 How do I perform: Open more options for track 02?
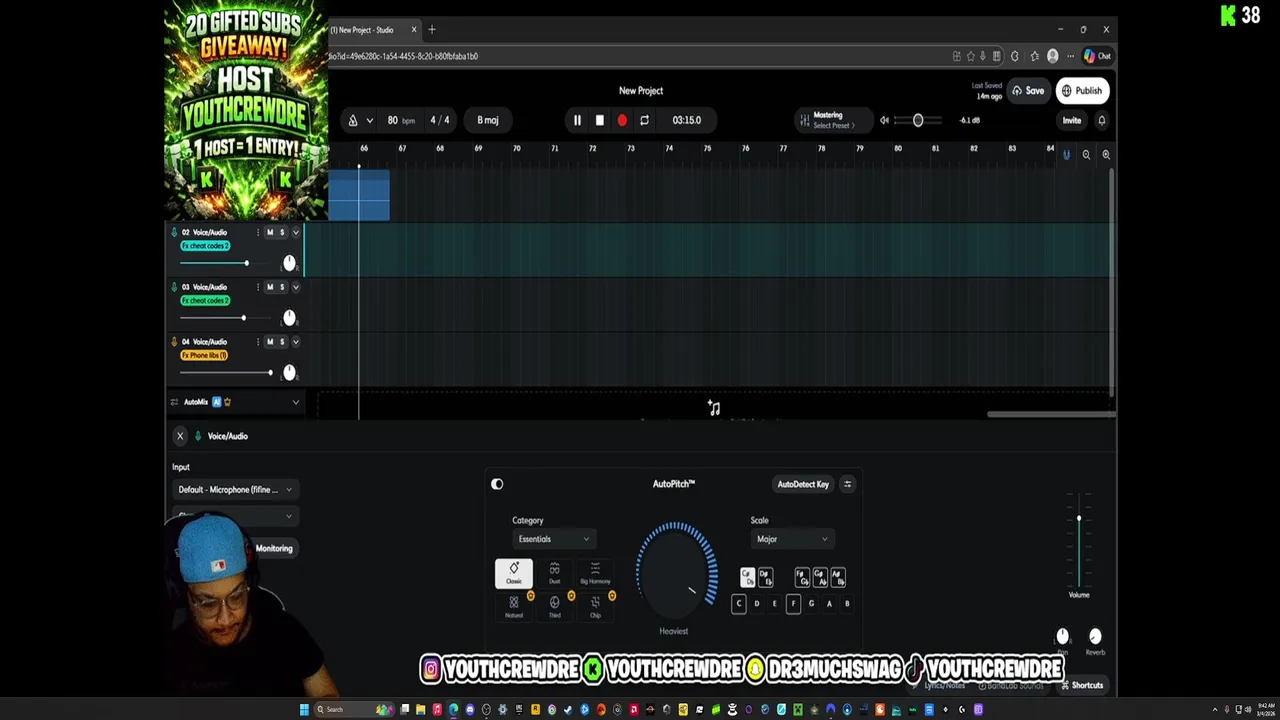pos(257,232)
